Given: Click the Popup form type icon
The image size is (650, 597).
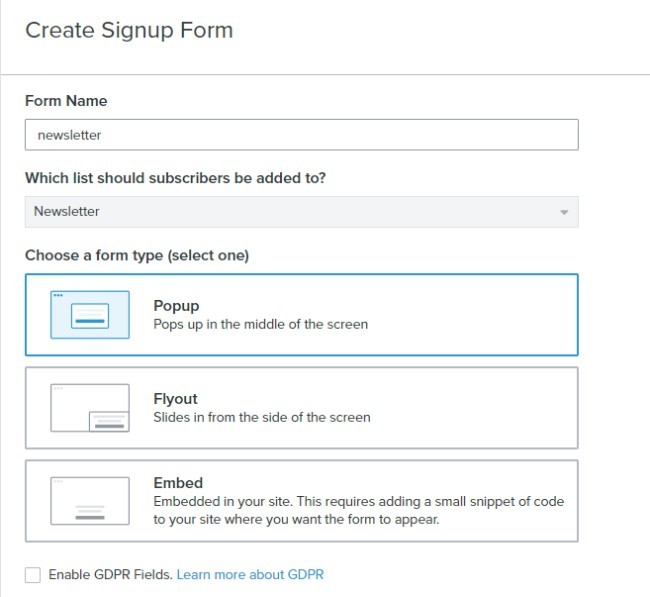Looking at the screenshot, I should coord(90,314).
